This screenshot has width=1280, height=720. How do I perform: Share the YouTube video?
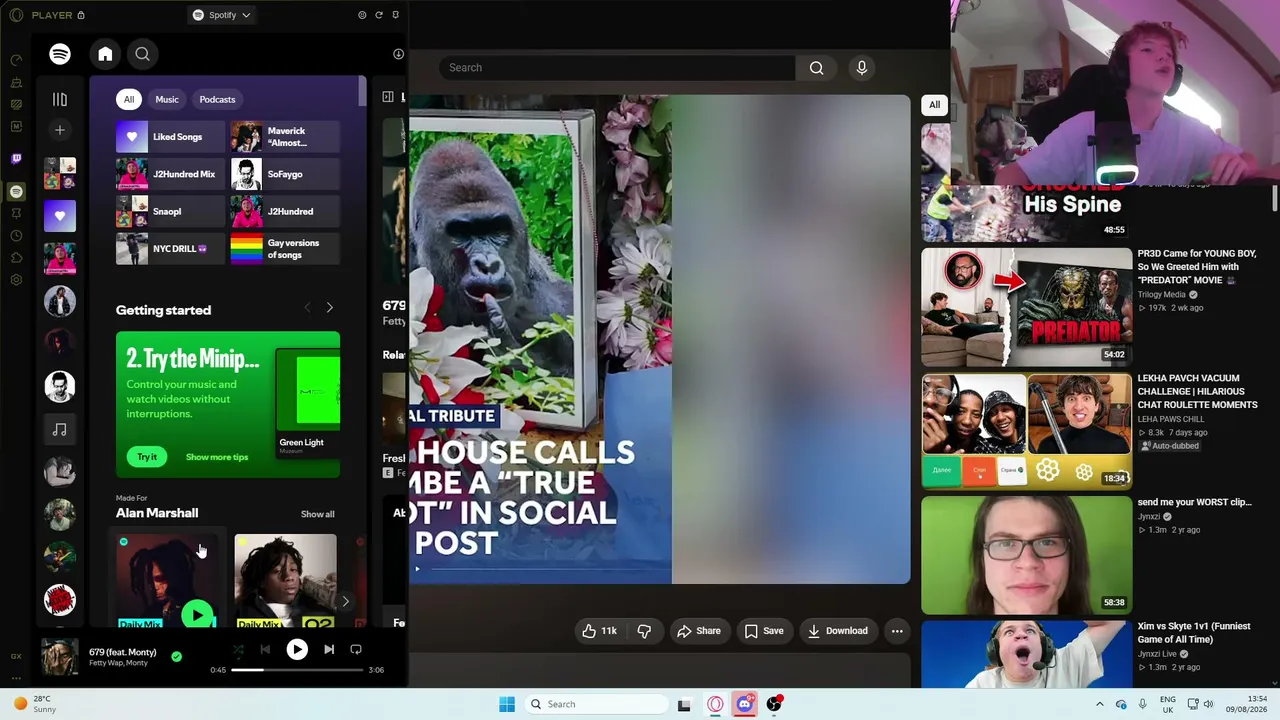(x=699, y=631)
